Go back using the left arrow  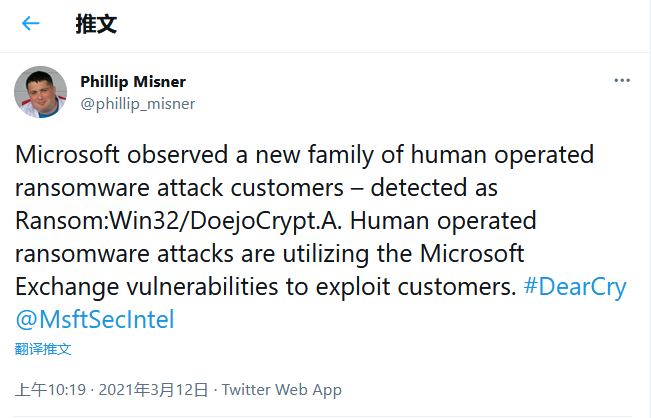click(x=31, y=24)
